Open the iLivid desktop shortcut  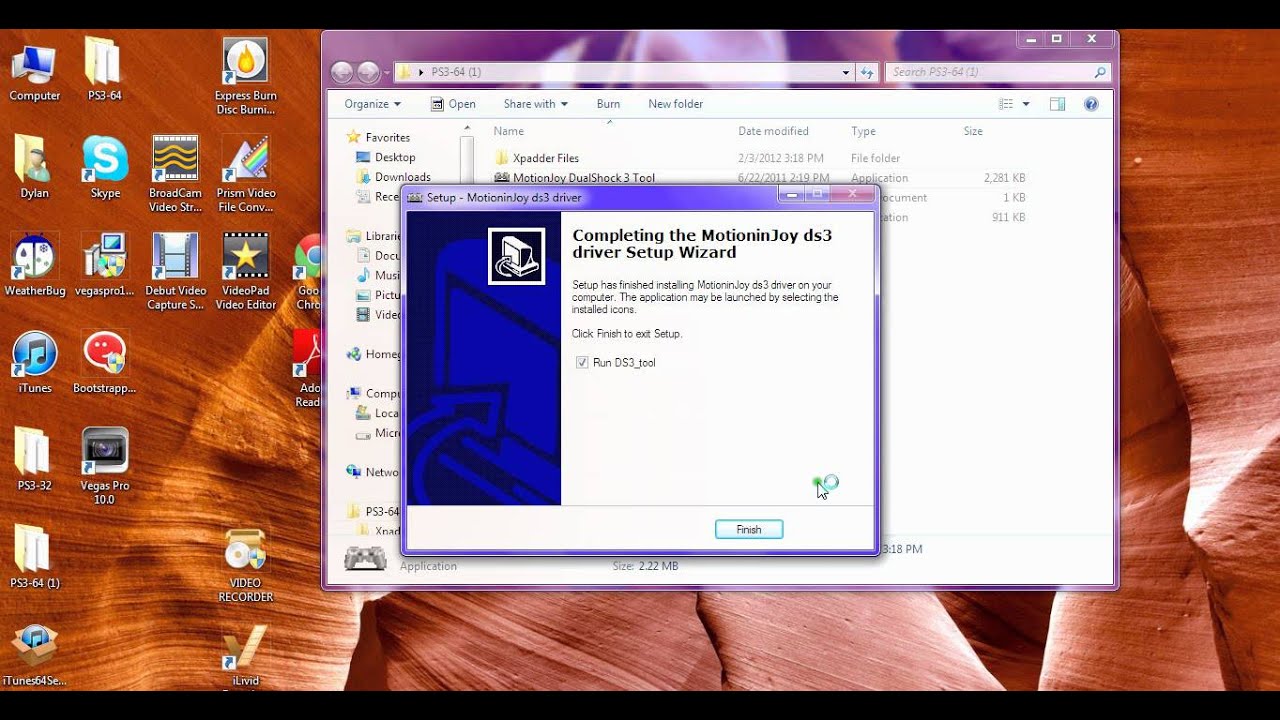pyautogui.click(x=245, y=655)
